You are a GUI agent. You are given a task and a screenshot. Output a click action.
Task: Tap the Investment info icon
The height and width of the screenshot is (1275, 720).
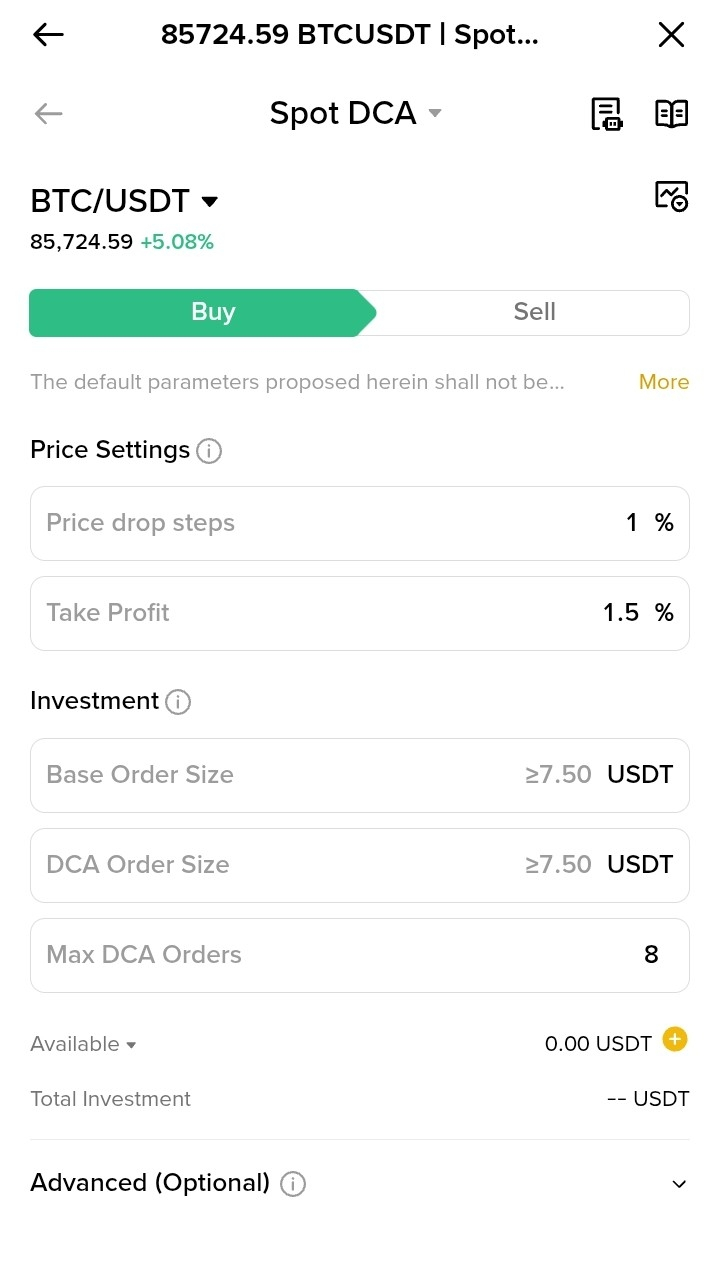click(x=178, y=702)
